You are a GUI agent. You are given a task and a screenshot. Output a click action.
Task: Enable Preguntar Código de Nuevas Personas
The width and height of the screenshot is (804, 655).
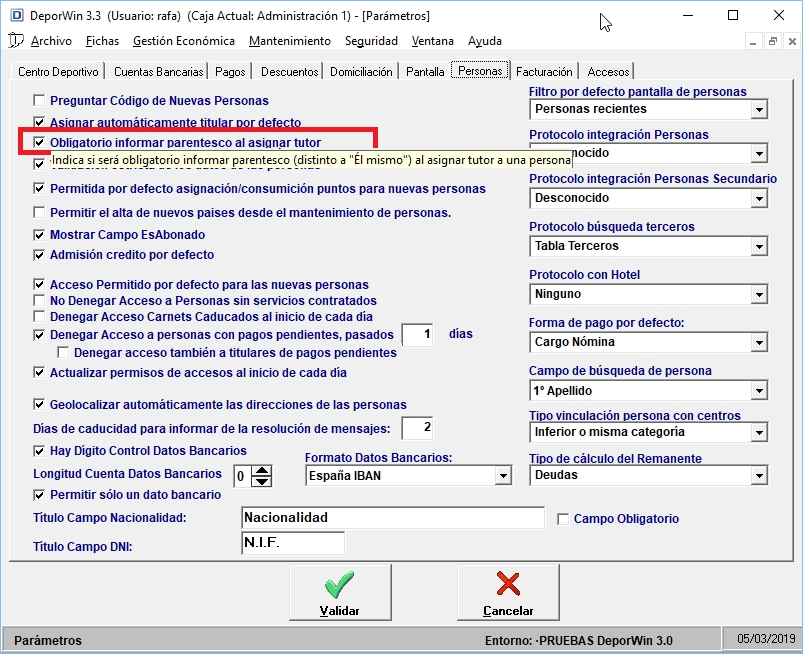[x=39, y=100]
